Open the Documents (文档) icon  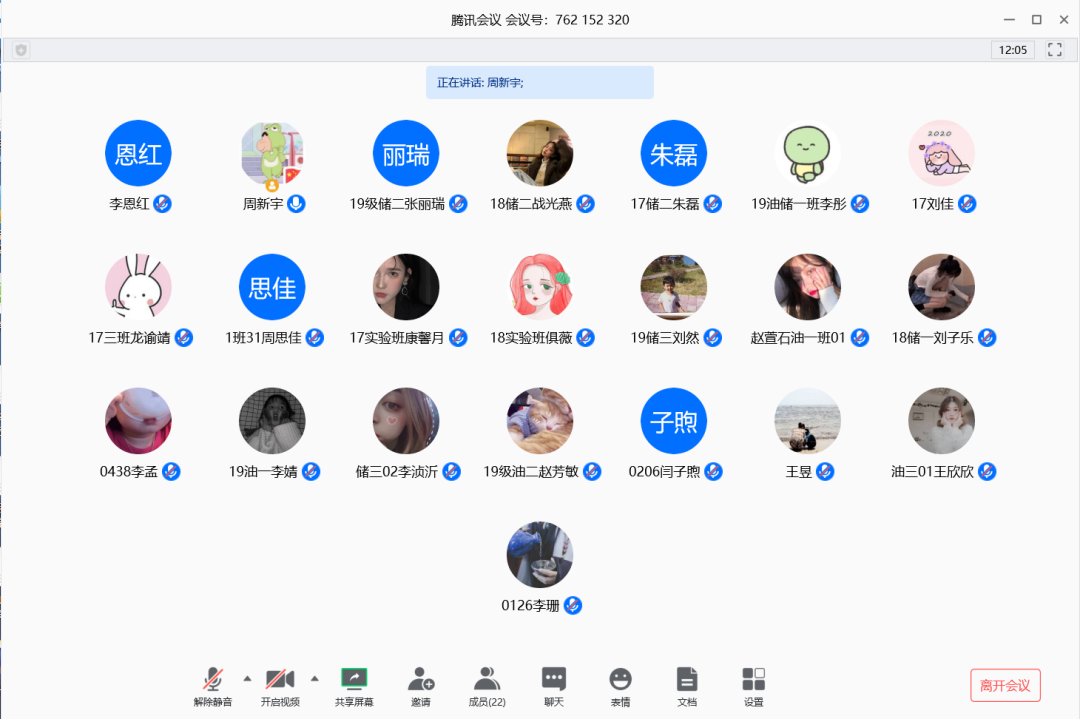pos(687,680)
